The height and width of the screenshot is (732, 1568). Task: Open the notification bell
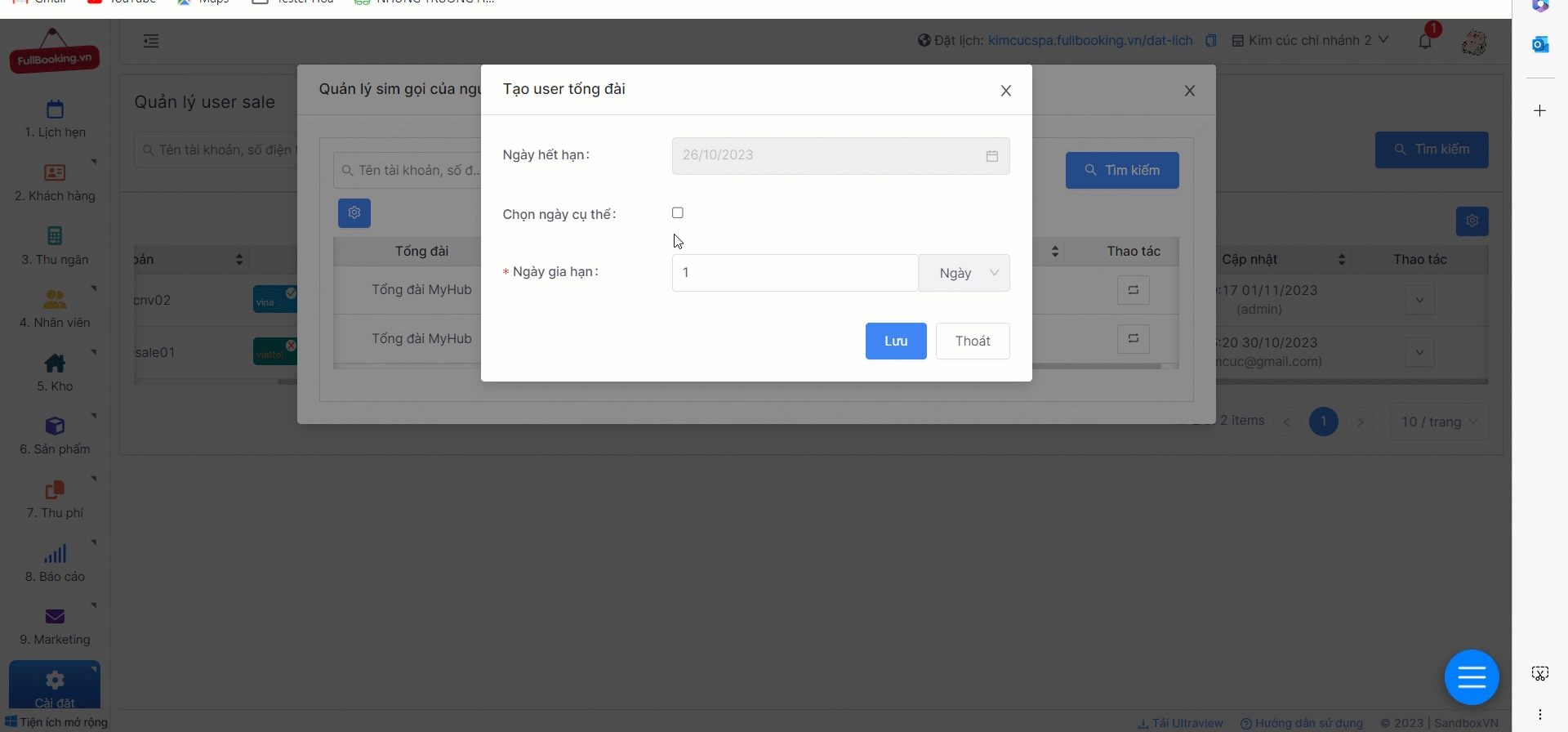pos(1425,41)
